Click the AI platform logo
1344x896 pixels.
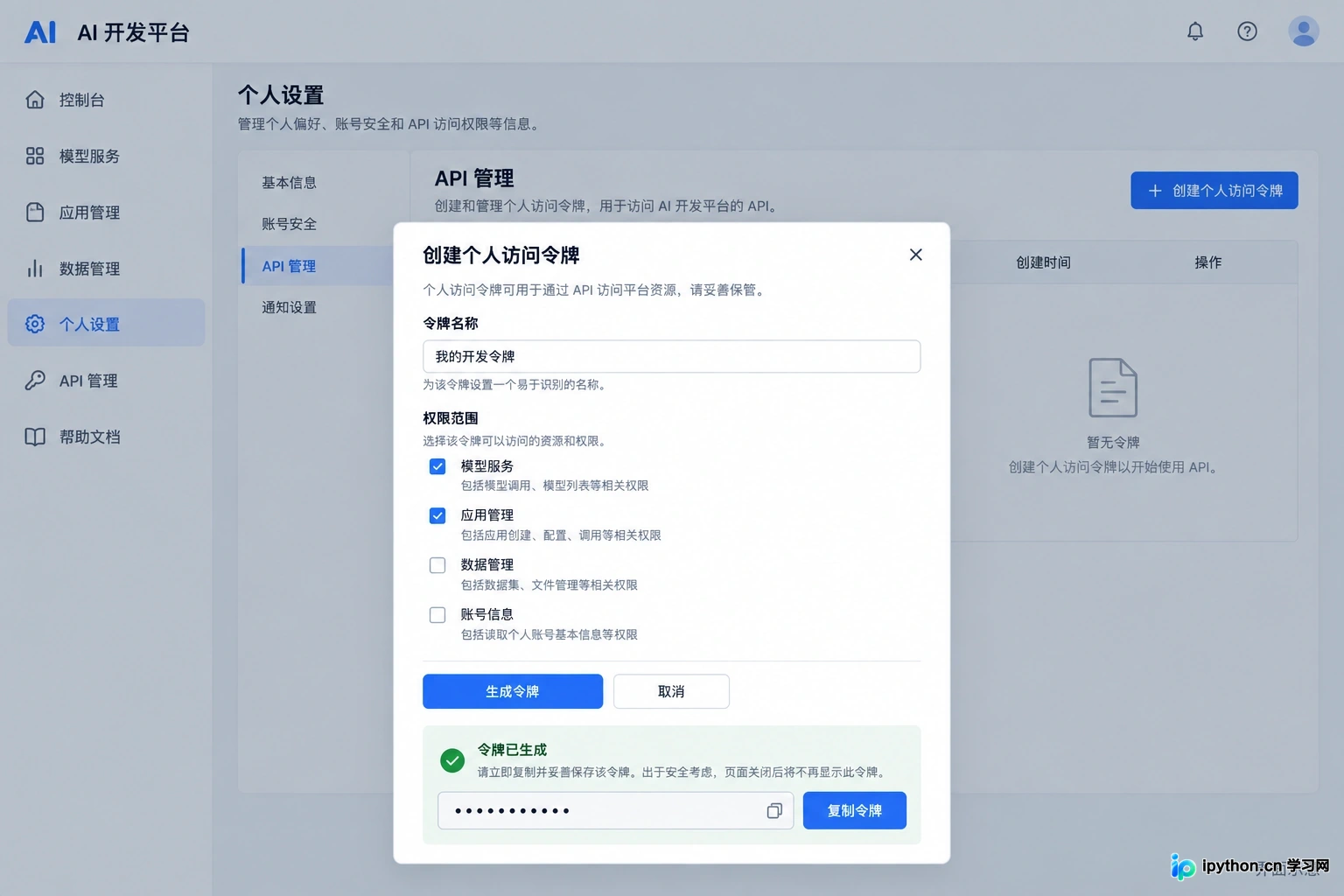coord(40,32)
